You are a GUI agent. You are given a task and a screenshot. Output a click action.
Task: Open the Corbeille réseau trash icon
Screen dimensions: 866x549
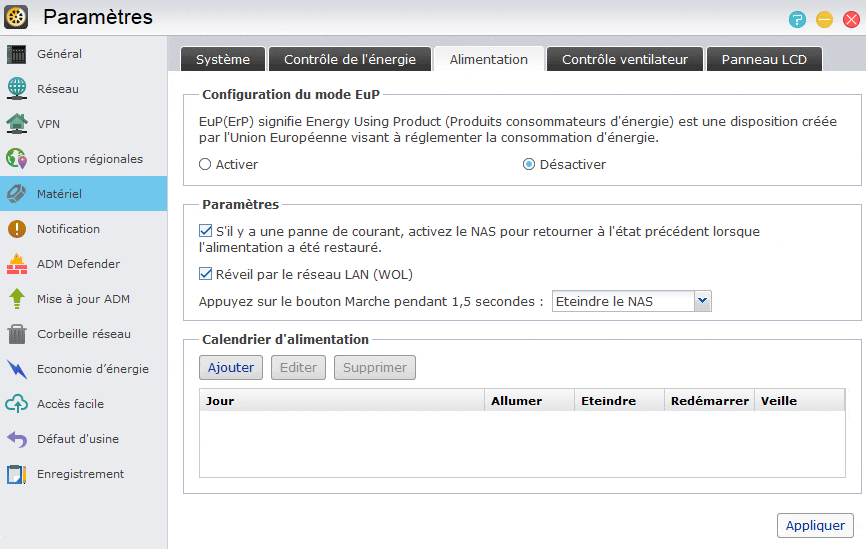point(17,334)
